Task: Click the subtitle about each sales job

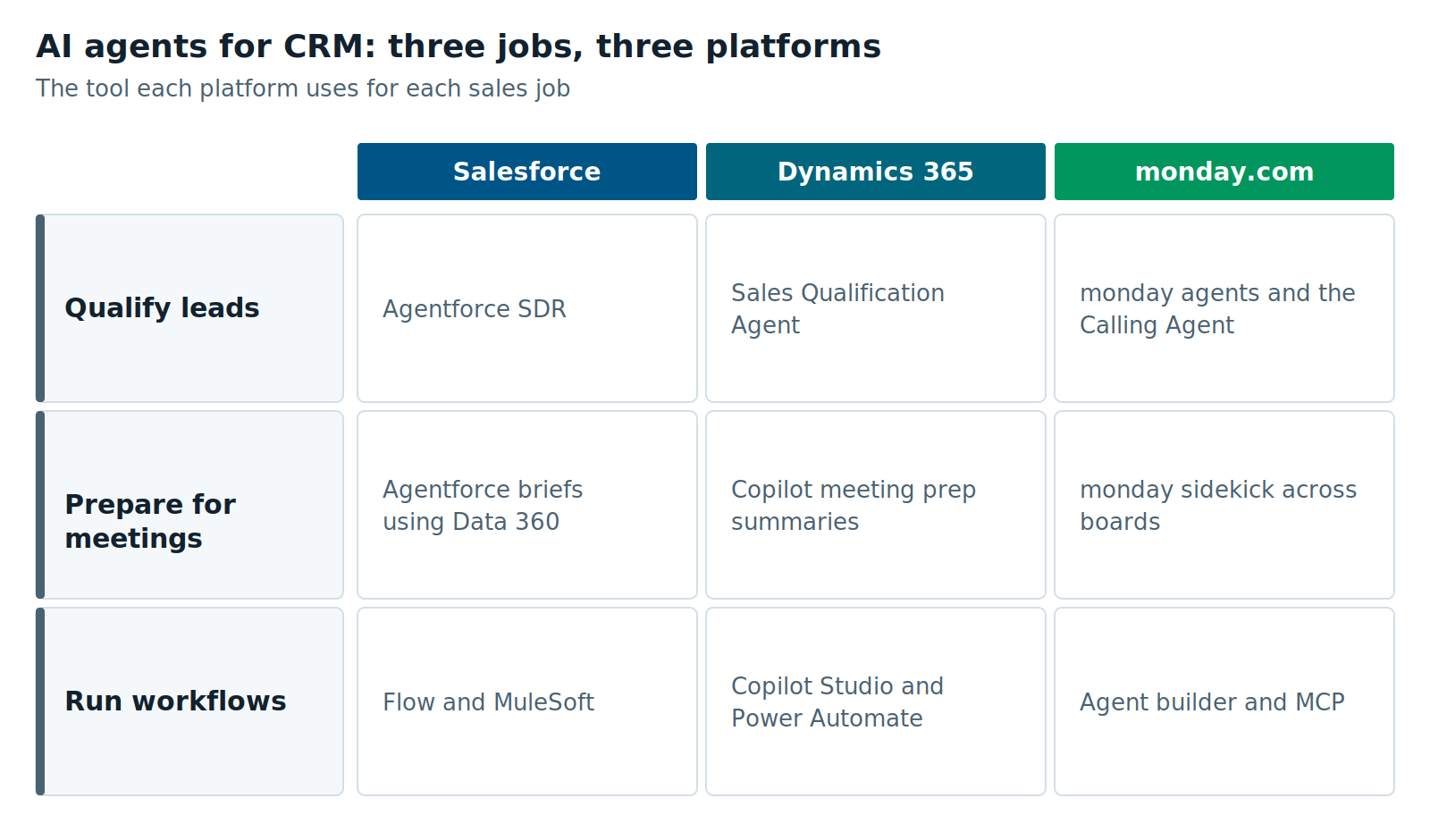Action: [303, 88]
